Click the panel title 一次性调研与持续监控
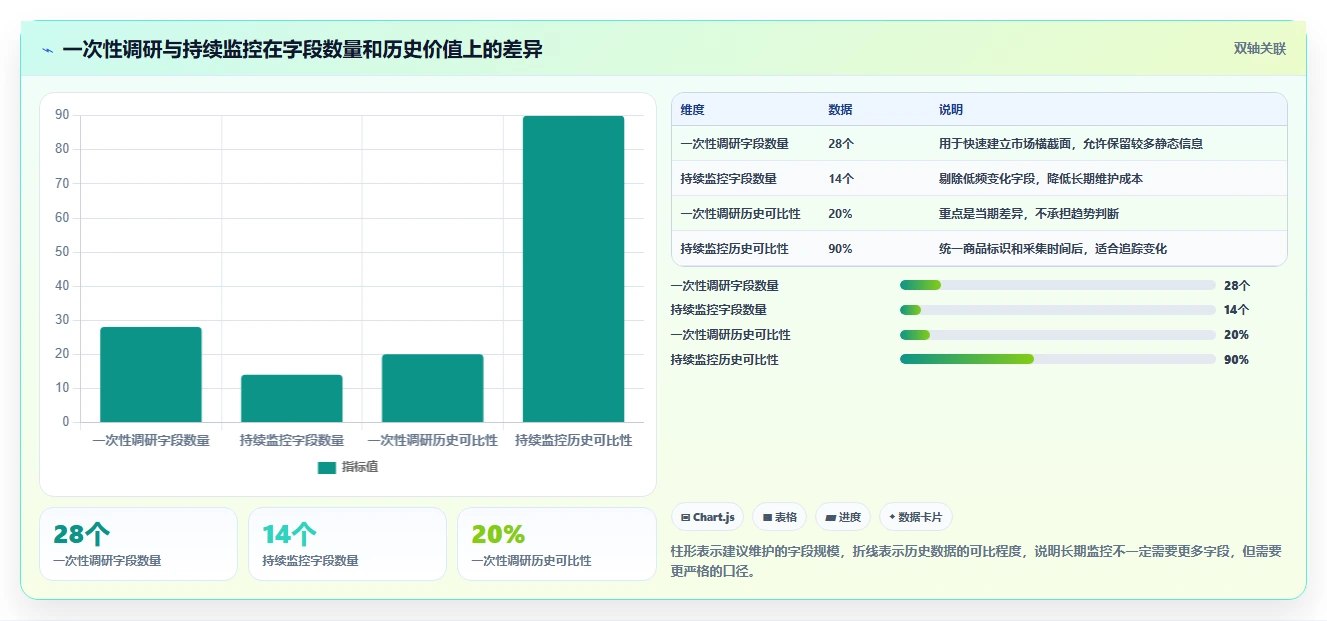This screenshot has width=1327, height=621. pos(302,49)
